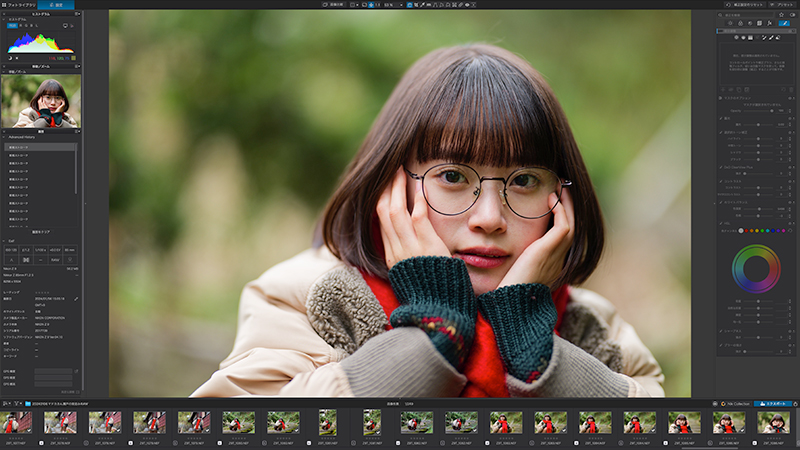Collapse the Exif section
The width and height of the screenshot is (800, 450).
point(4,241)
